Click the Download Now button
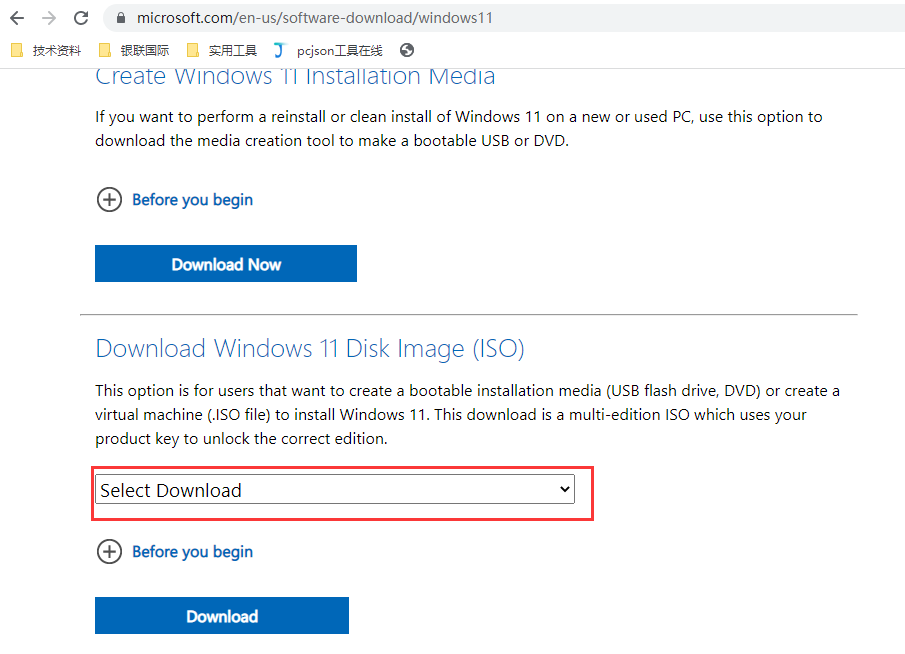Screen dimensions: 905x654 coord(226,264)
